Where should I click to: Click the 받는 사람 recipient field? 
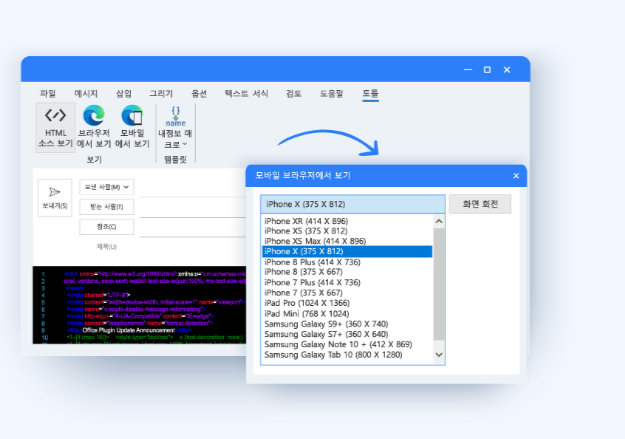[193, 208]
